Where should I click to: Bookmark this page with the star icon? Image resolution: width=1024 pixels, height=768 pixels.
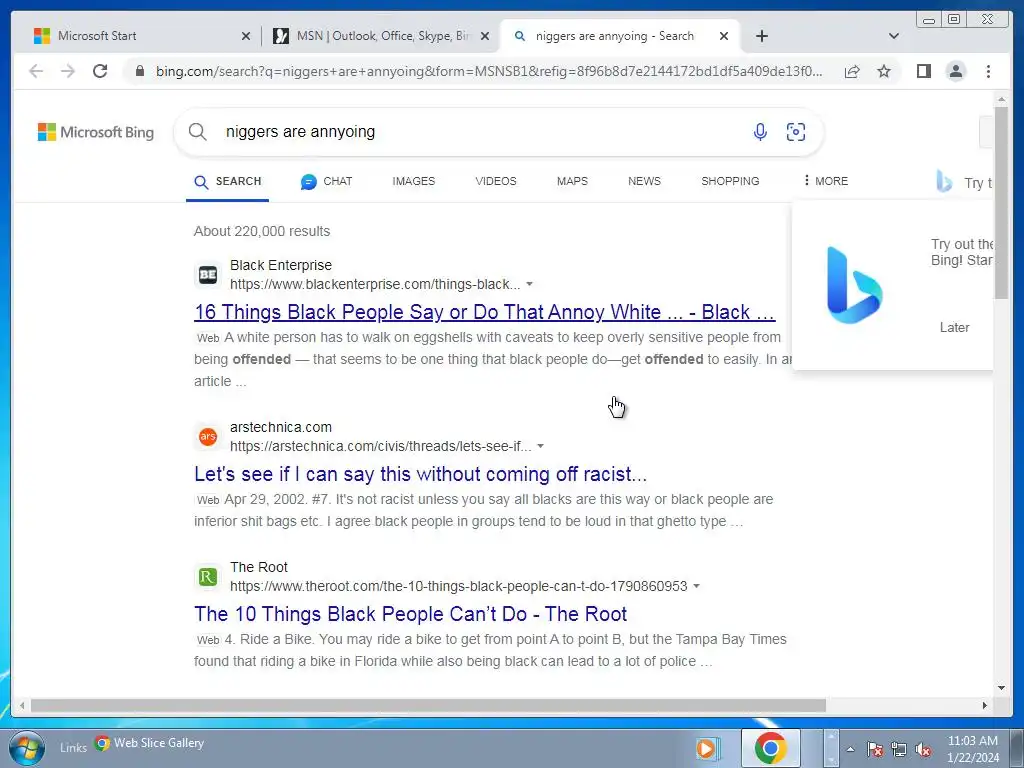click(x=884, y=71)
